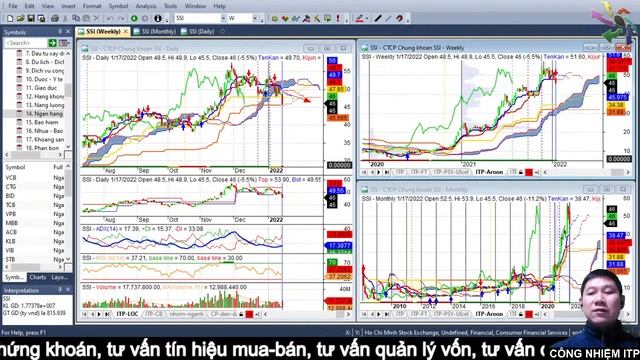Select the thick black line drawing tool

tap(378, 18)
